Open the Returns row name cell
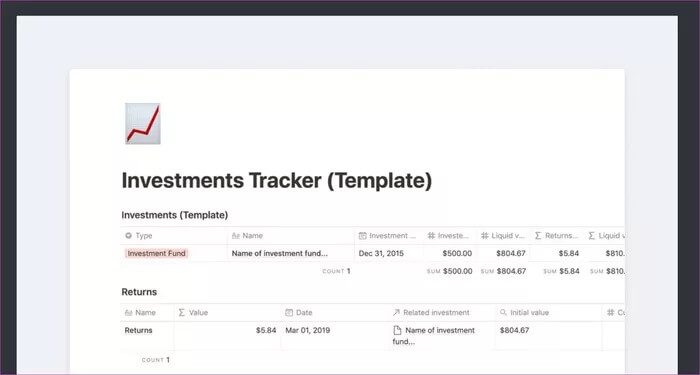Image resolution: width=700 pixels, height=375 pixels. tap(138, 330)
